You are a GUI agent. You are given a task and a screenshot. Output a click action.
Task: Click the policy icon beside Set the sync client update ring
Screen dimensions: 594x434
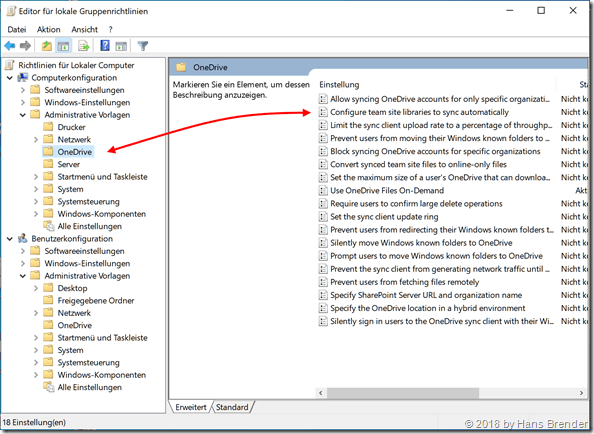(x=323, y=217)
